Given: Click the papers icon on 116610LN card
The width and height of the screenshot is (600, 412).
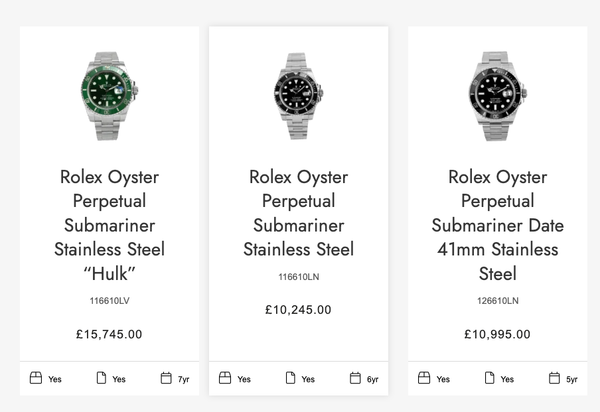Looking at the screenshot, I should coord(290,378).
